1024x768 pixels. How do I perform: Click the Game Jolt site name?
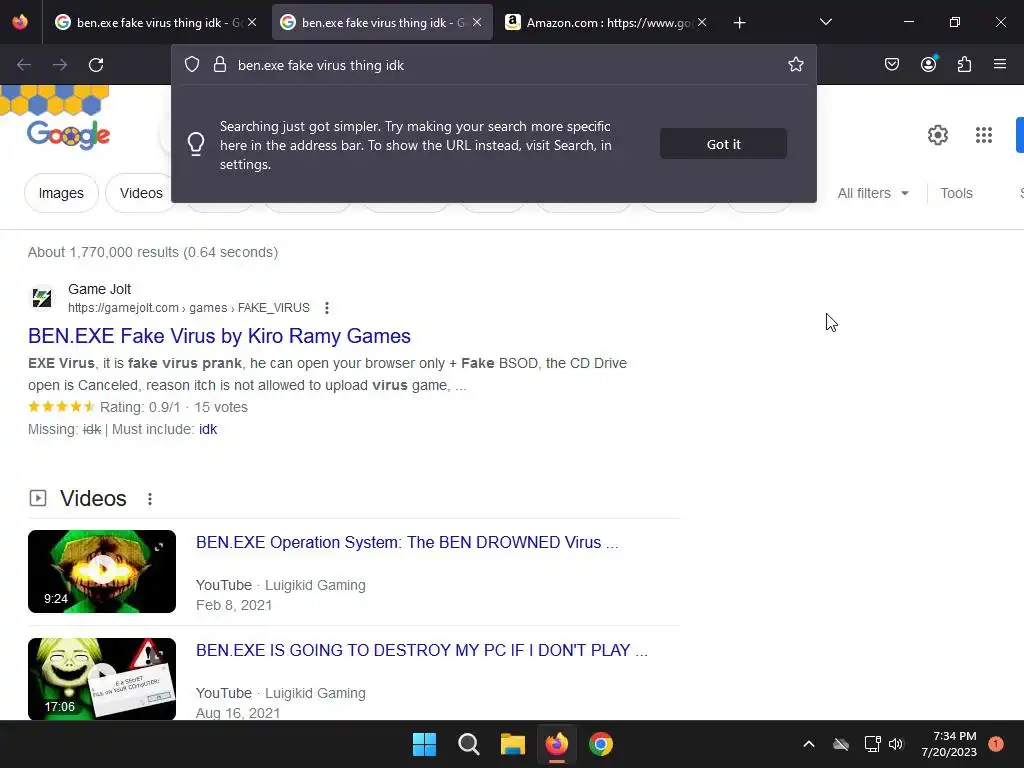coord(99,289)
